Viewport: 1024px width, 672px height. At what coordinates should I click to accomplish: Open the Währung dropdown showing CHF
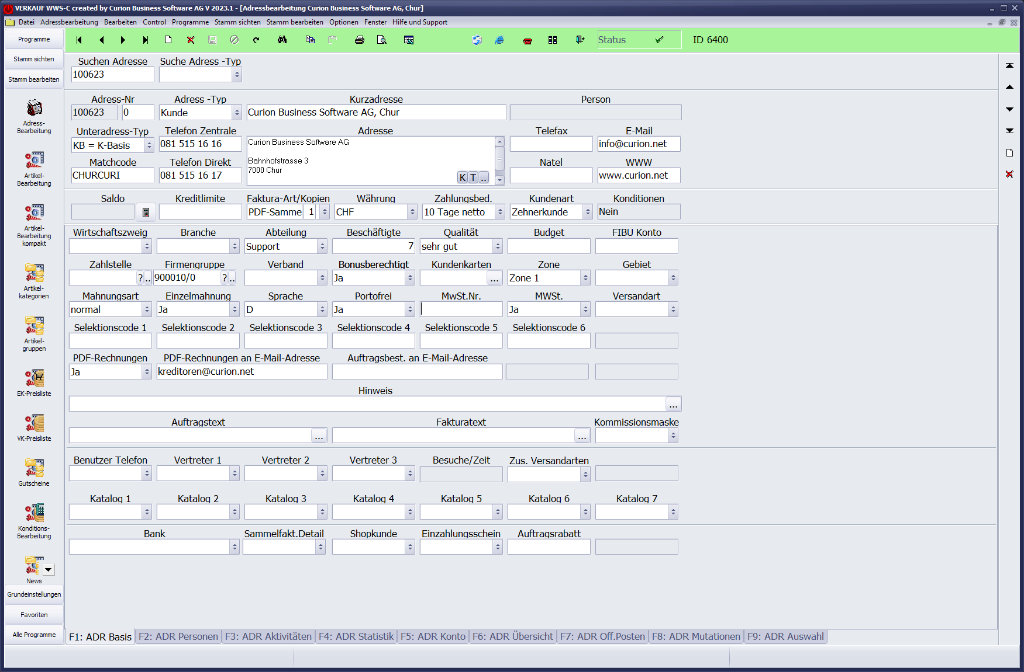[x=411, y=212]
